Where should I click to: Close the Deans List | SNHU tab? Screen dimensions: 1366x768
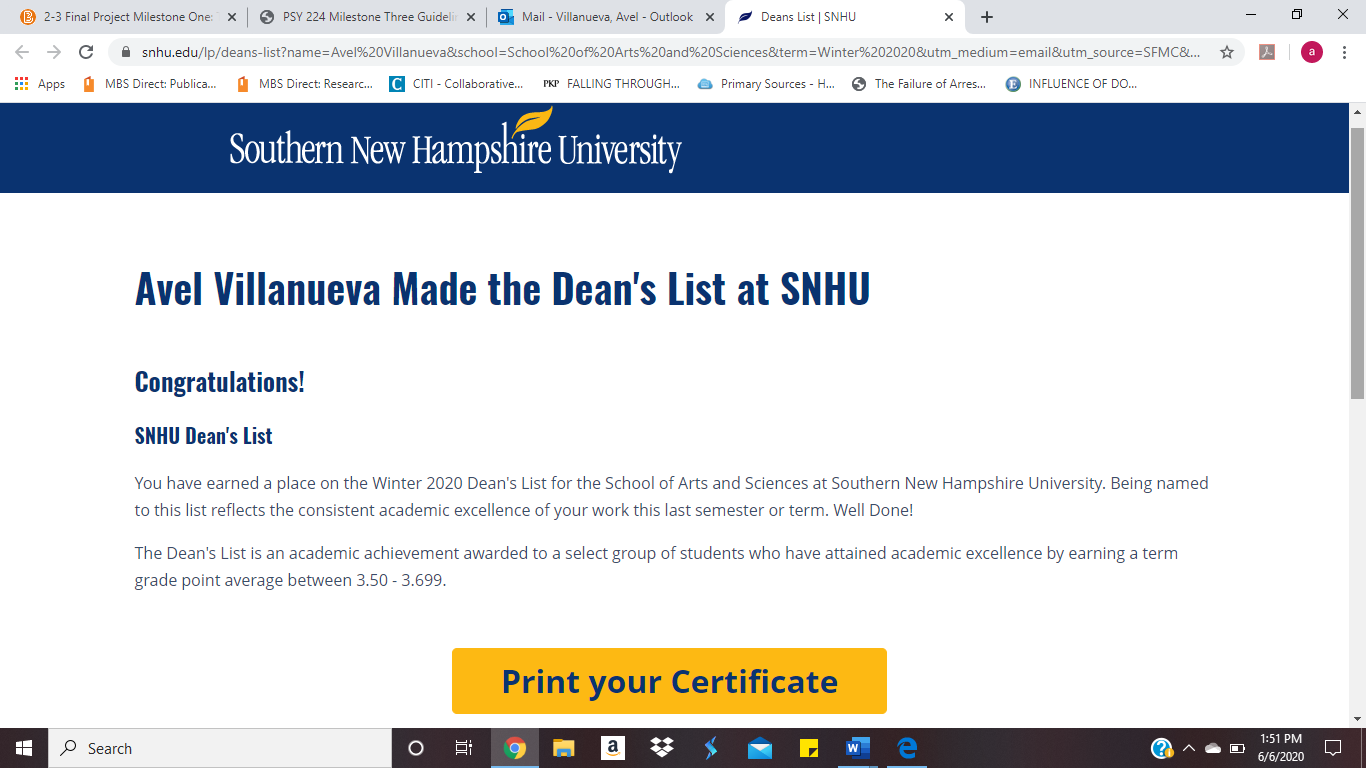coord(949,17)
